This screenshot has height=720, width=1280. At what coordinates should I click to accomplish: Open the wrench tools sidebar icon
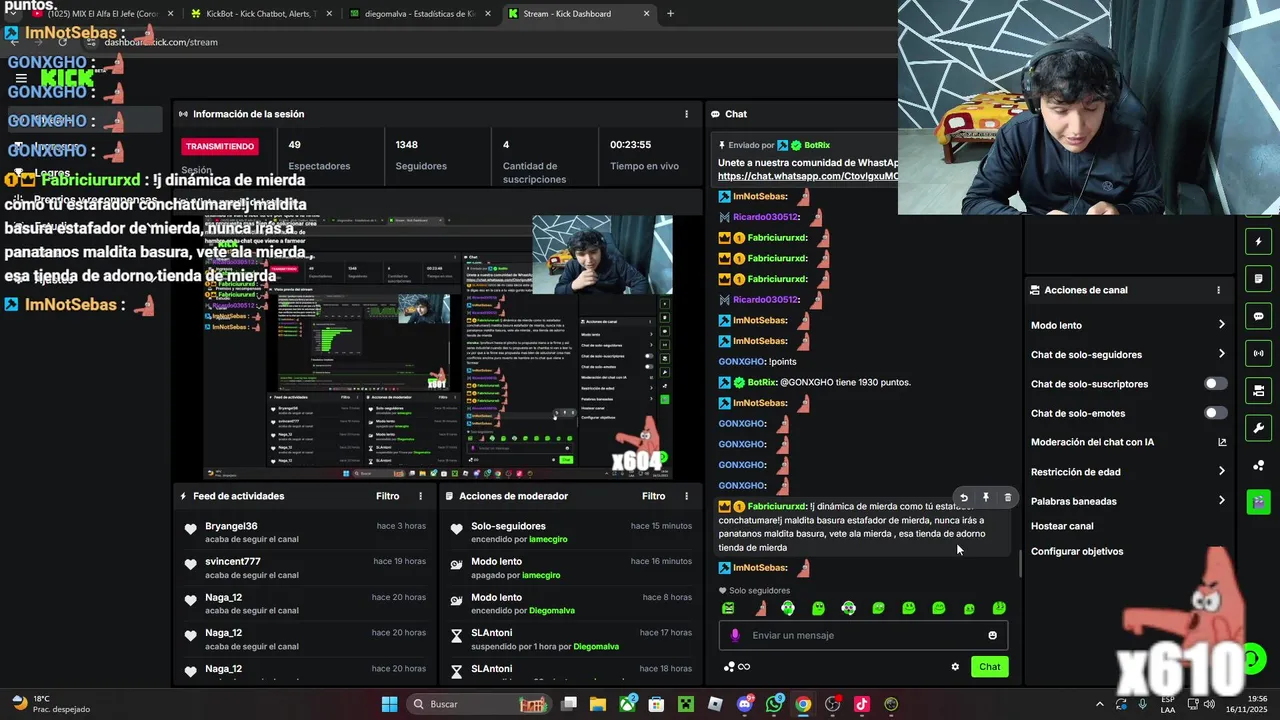point(1258,428)
